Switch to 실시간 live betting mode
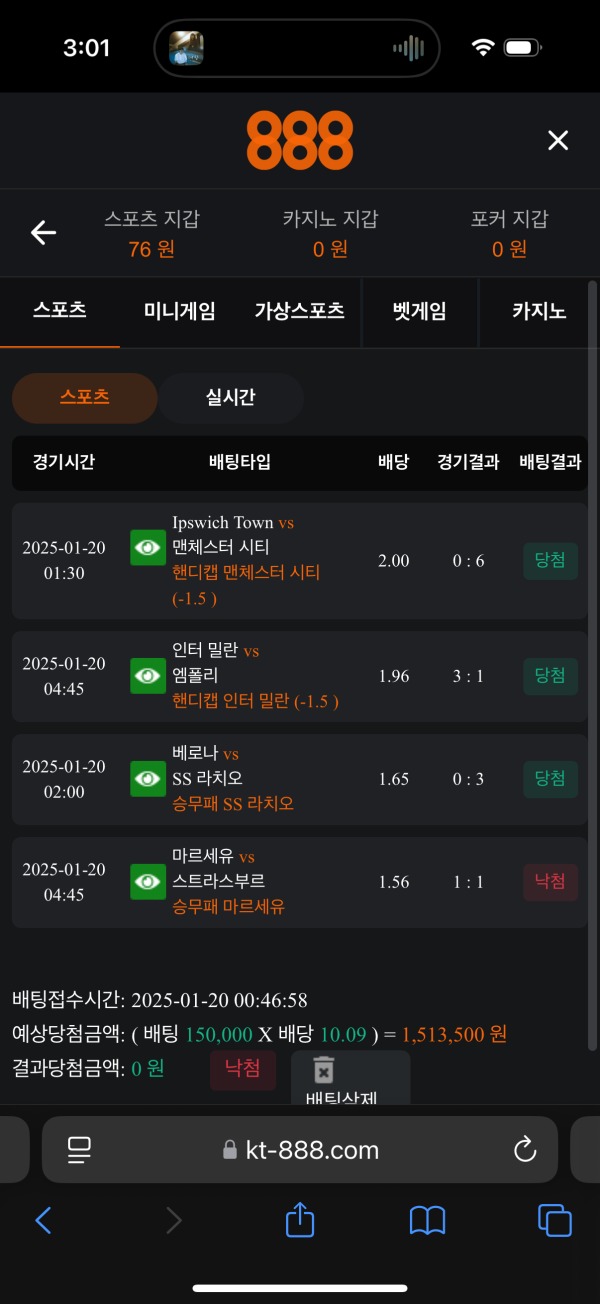Screen dimensions: 600x1304 (x=230, y=397)
